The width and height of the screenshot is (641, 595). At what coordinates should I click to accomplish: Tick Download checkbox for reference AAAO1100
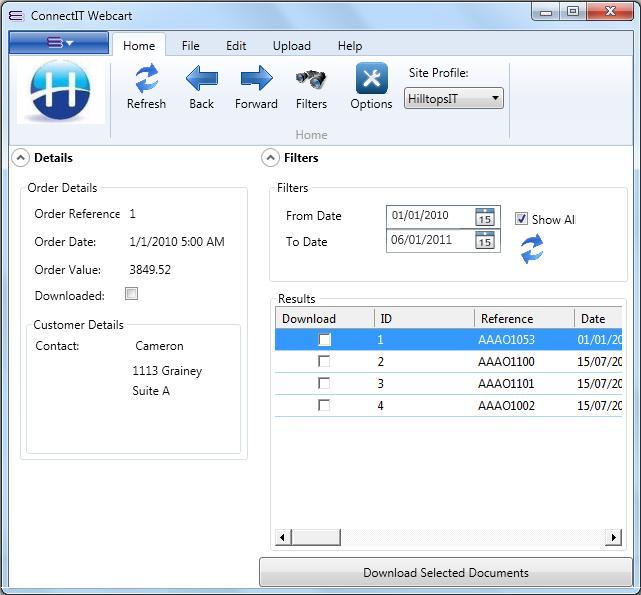[324, 361]
